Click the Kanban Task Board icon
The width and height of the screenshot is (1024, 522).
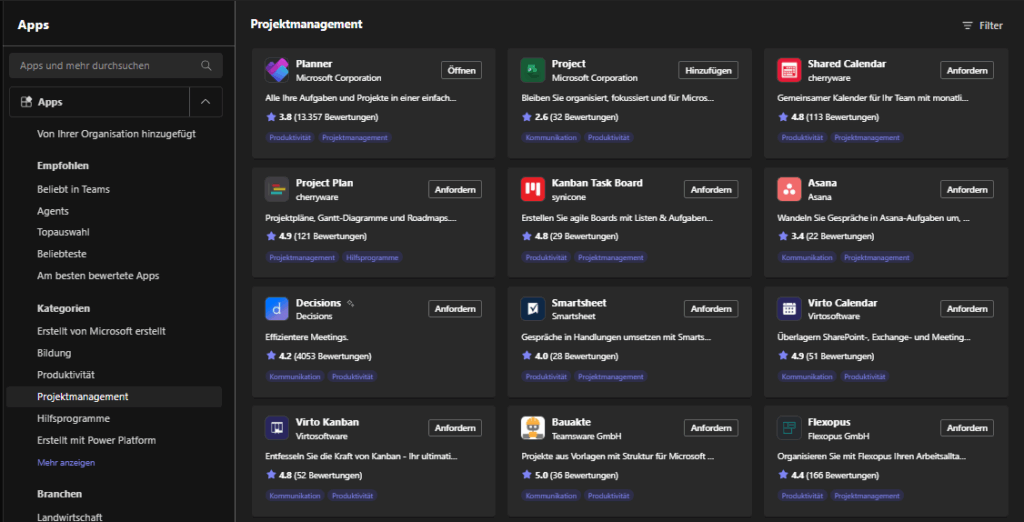(x=533, y=189)
